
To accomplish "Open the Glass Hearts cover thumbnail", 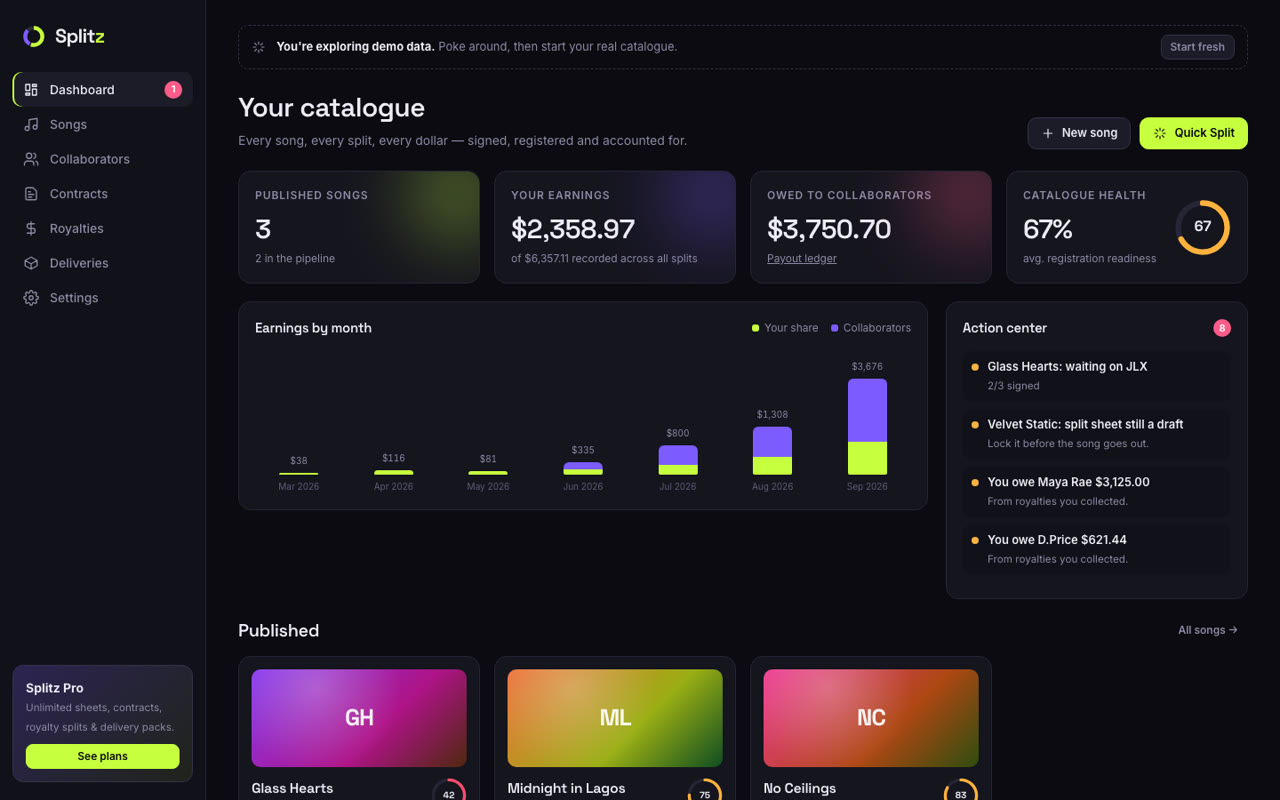I will (x=359, y=718).
